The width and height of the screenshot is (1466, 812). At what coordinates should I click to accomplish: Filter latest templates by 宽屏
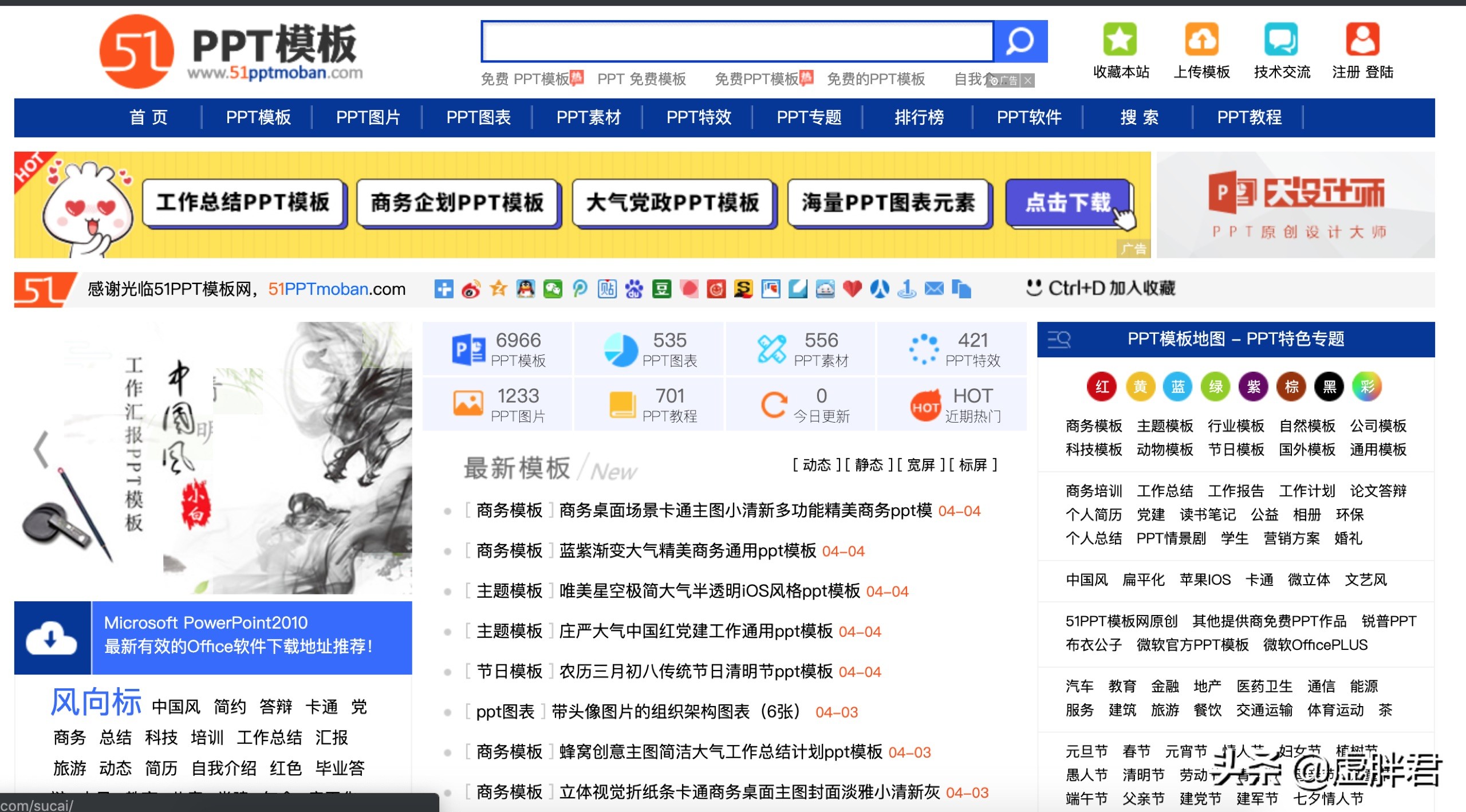click(x=921, y=465)
